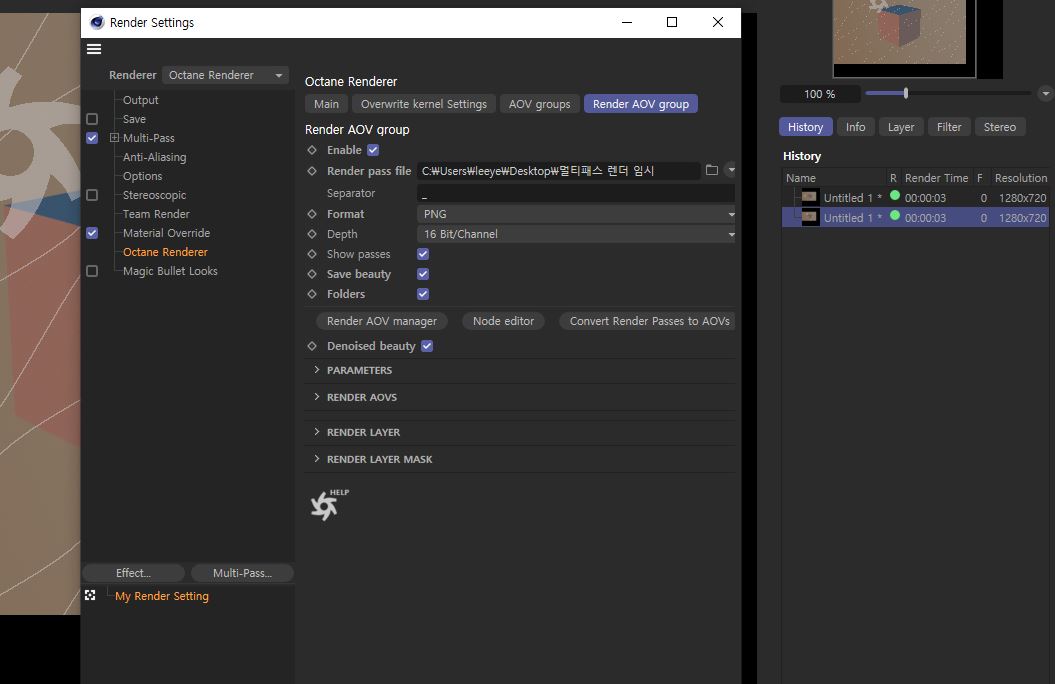
Task: Click the keyframe diamond next to Show passes
Action: 312,254
